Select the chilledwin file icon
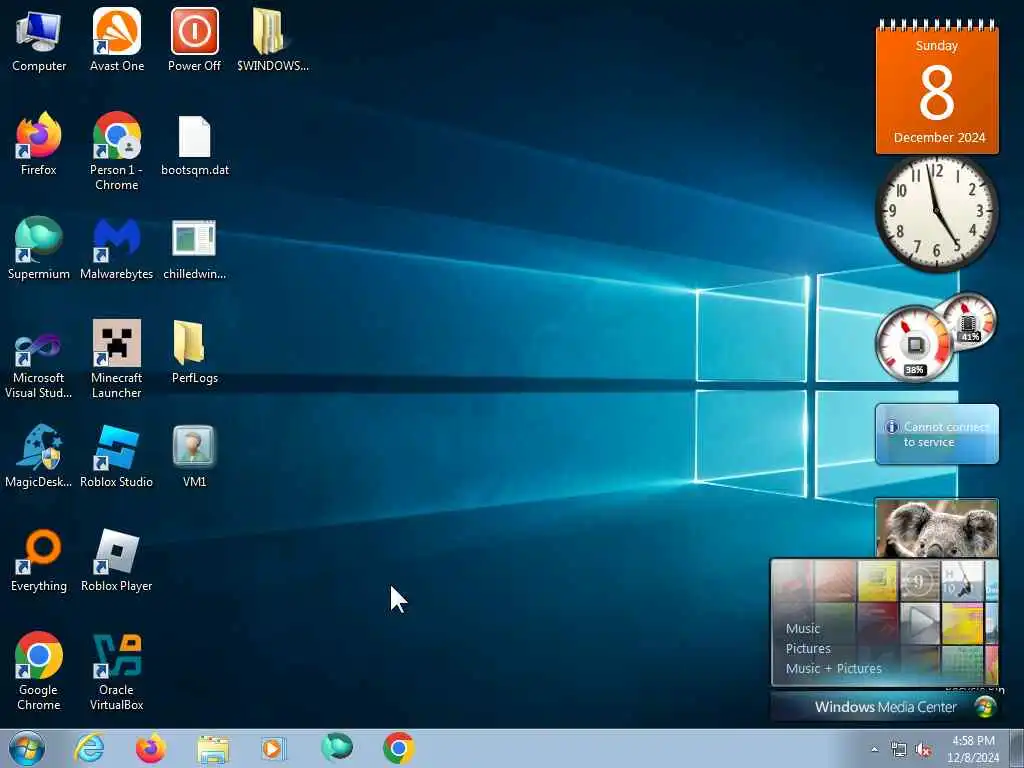This screenshot has width=1024, height=768. (x=195, y=248)
